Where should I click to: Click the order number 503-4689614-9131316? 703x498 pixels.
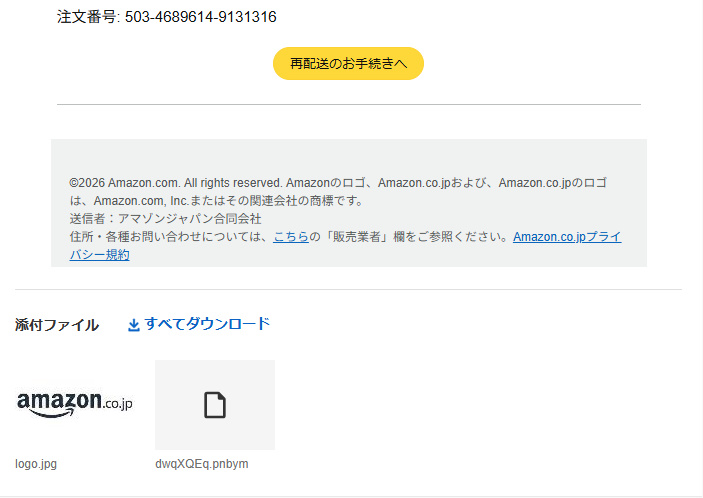pos(200,17)
